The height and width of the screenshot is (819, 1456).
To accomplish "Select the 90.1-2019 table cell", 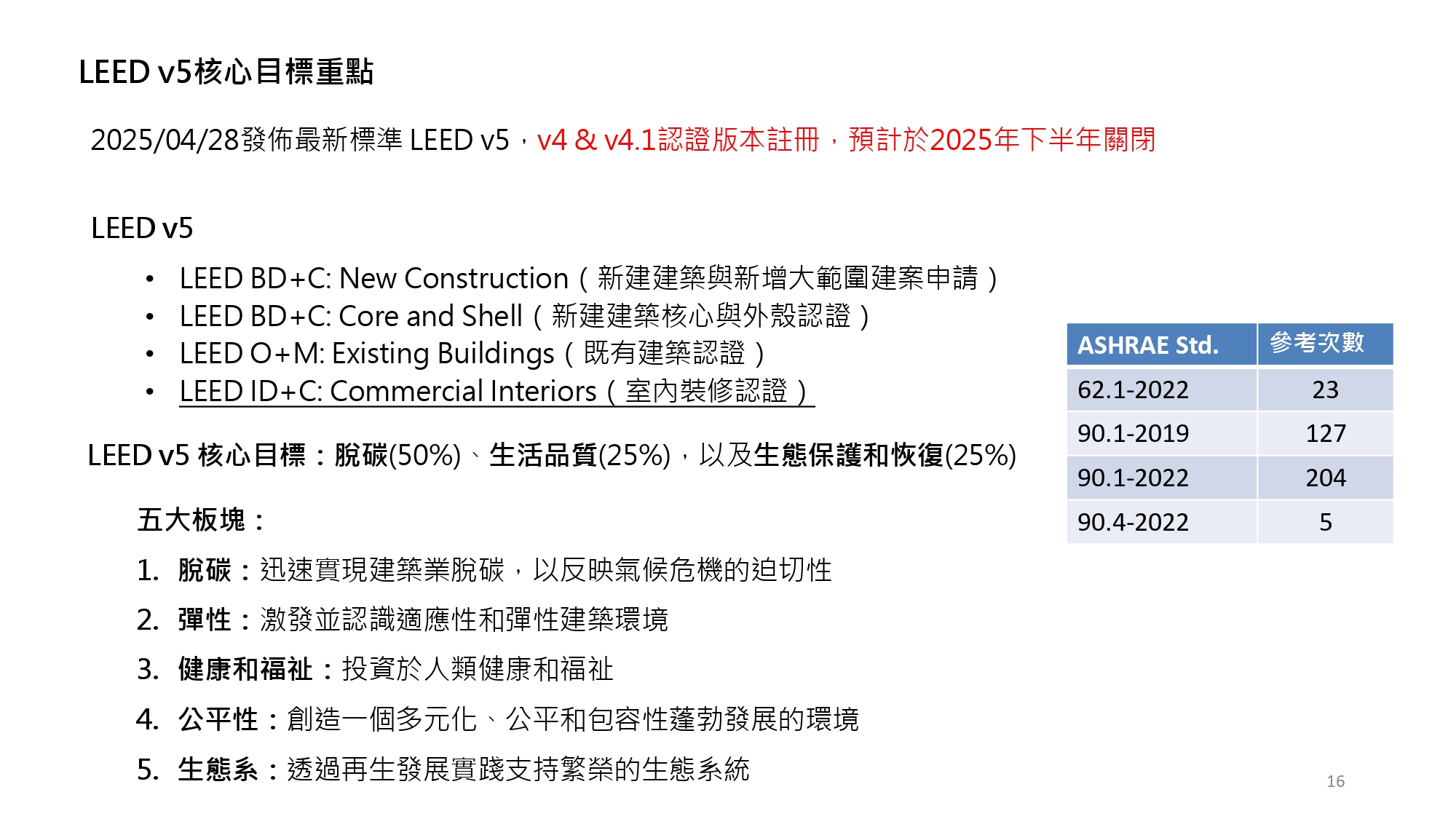I will (x=1161, y=434).
